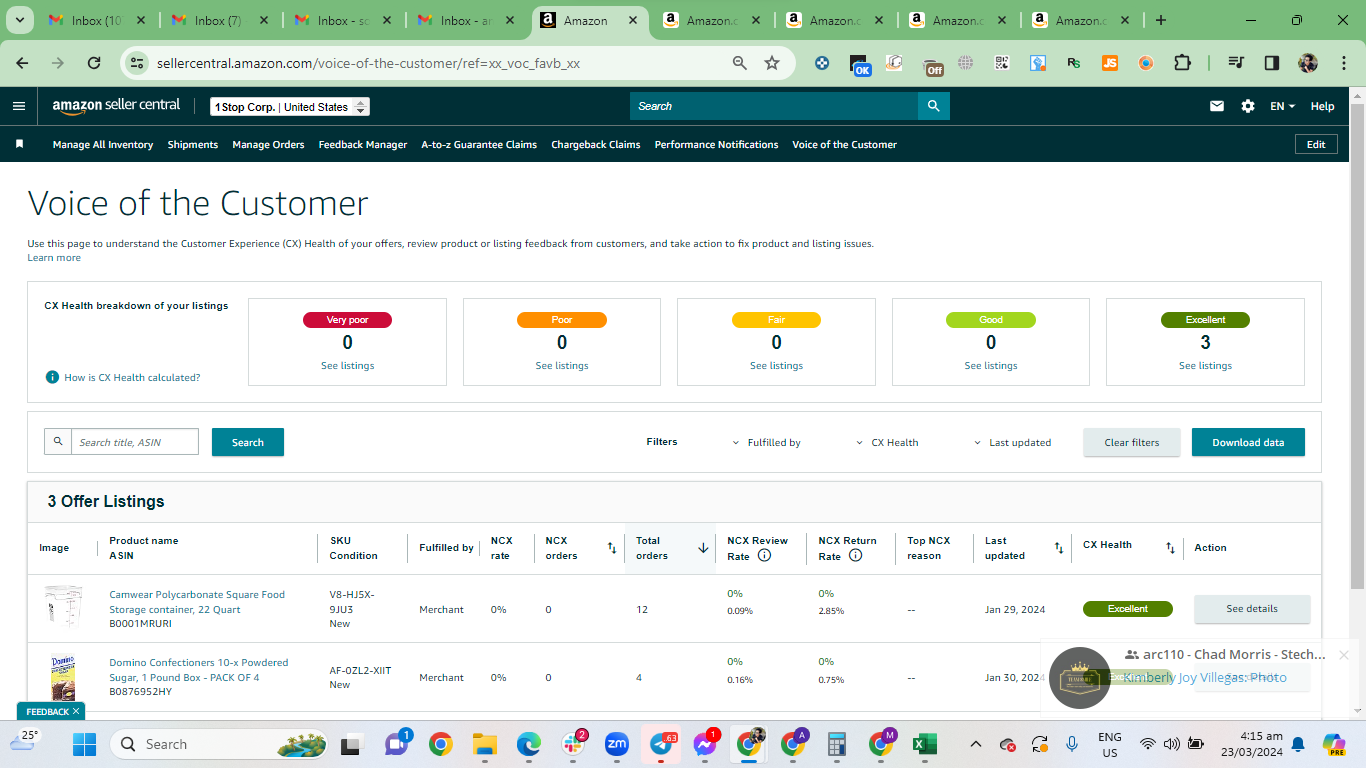Viewport: 1366px width, 768px height.
Task: Expand the CX Health filter dropdown
Action: pyautogui.click(x=887, y=442)
